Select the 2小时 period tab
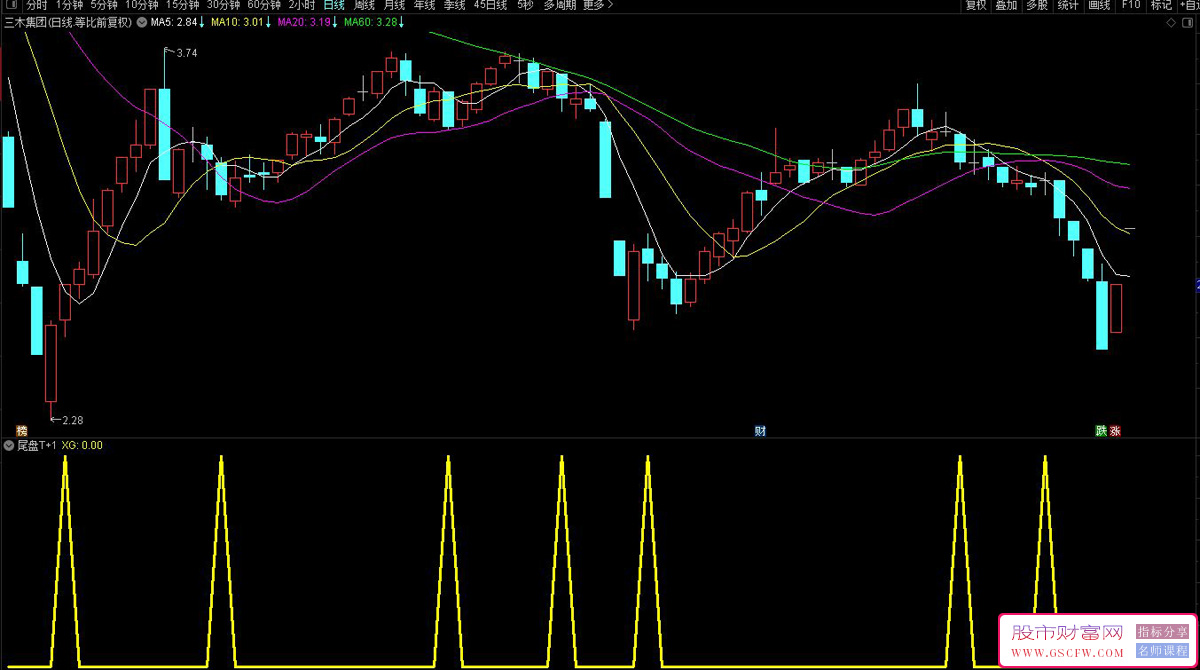This screenshot has width=1200, height=670. [x=302, y=5]
